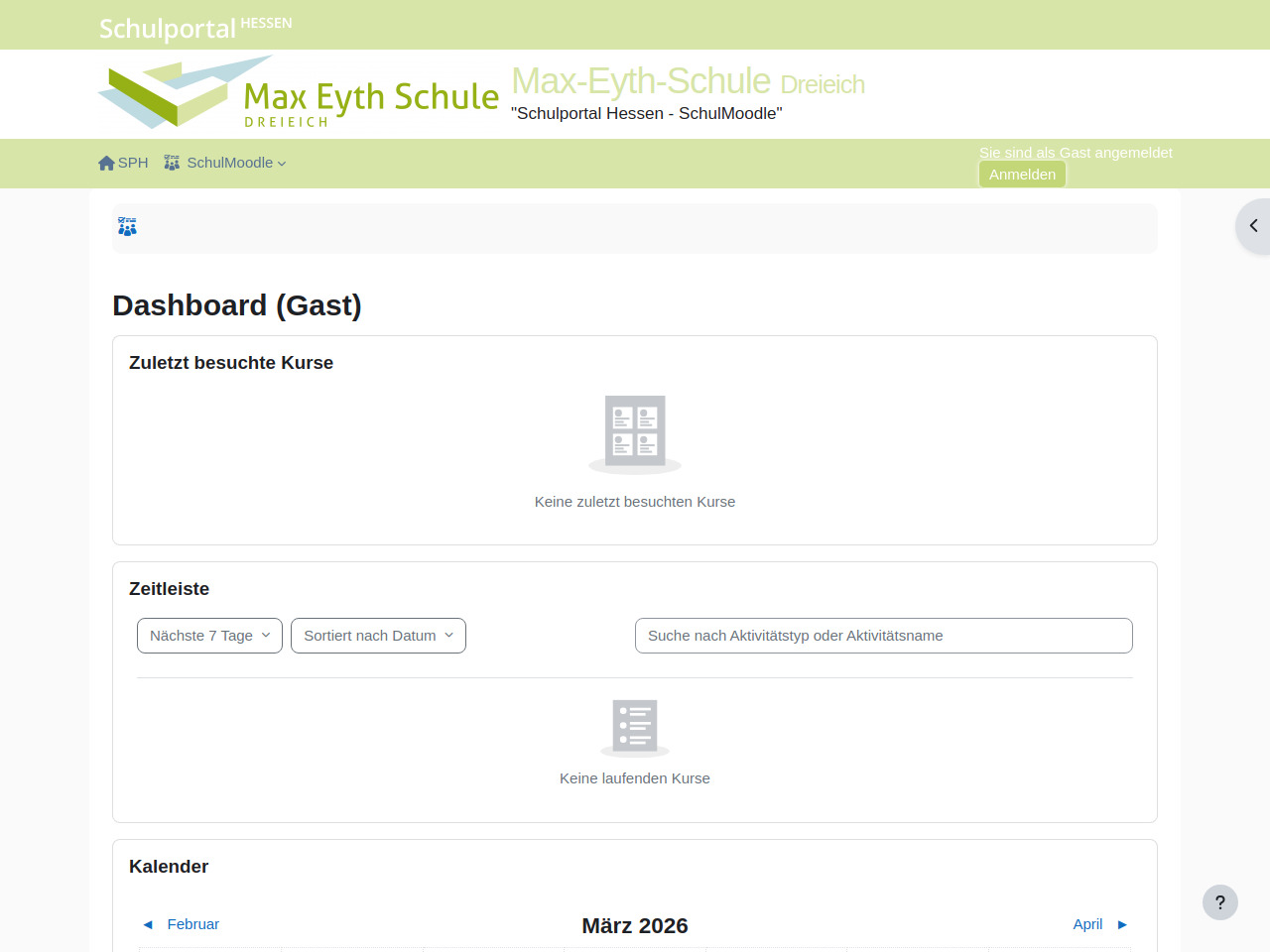Click the März 2026 calendar heading
The width and height of the screenshot is (1270, 952).
tap(635, 926)
